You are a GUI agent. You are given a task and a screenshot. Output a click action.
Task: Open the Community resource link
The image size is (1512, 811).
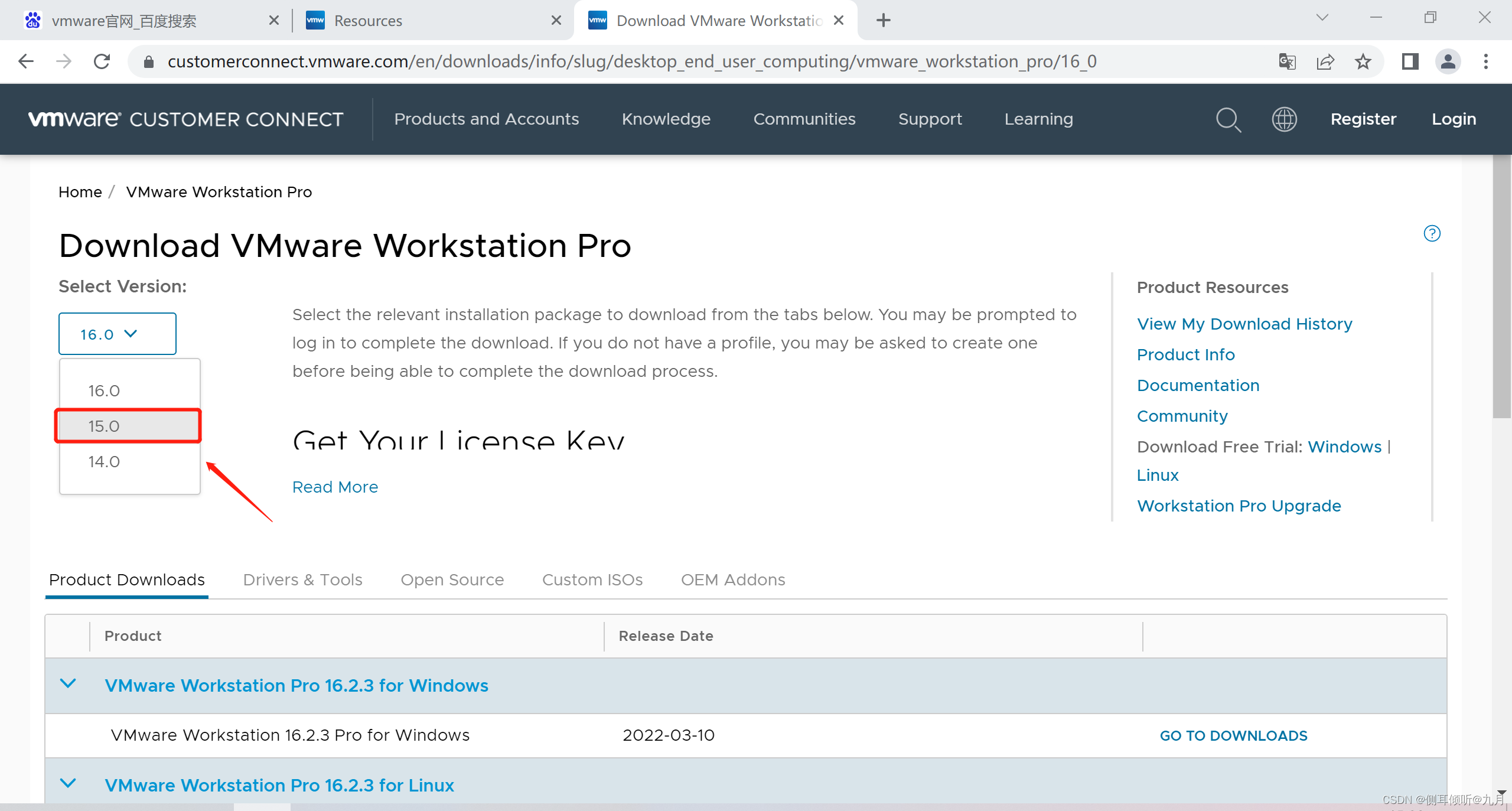1182,416
